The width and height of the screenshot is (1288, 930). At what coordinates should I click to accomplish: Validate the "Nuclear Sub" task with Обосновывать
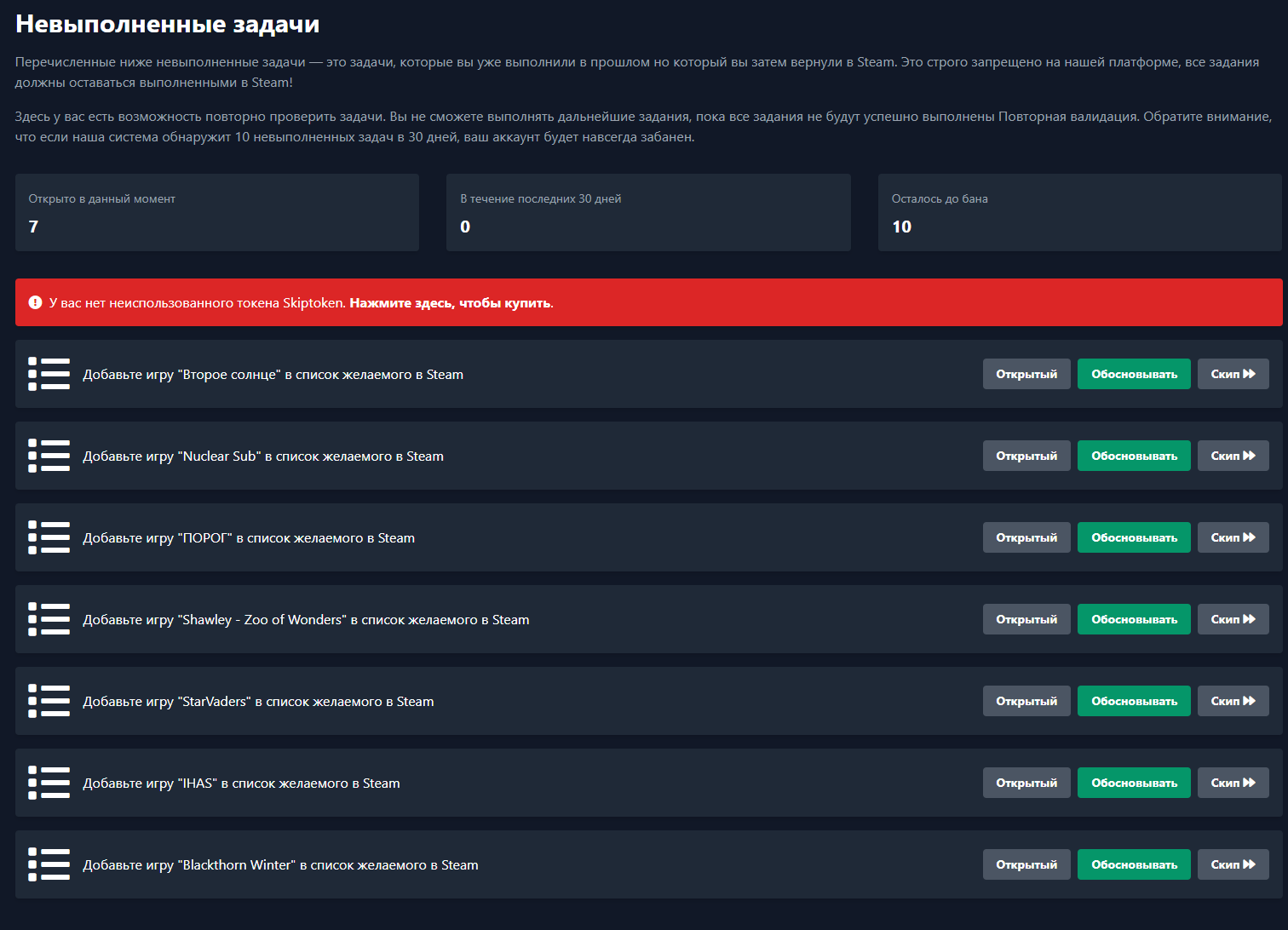pos(1134,456)
